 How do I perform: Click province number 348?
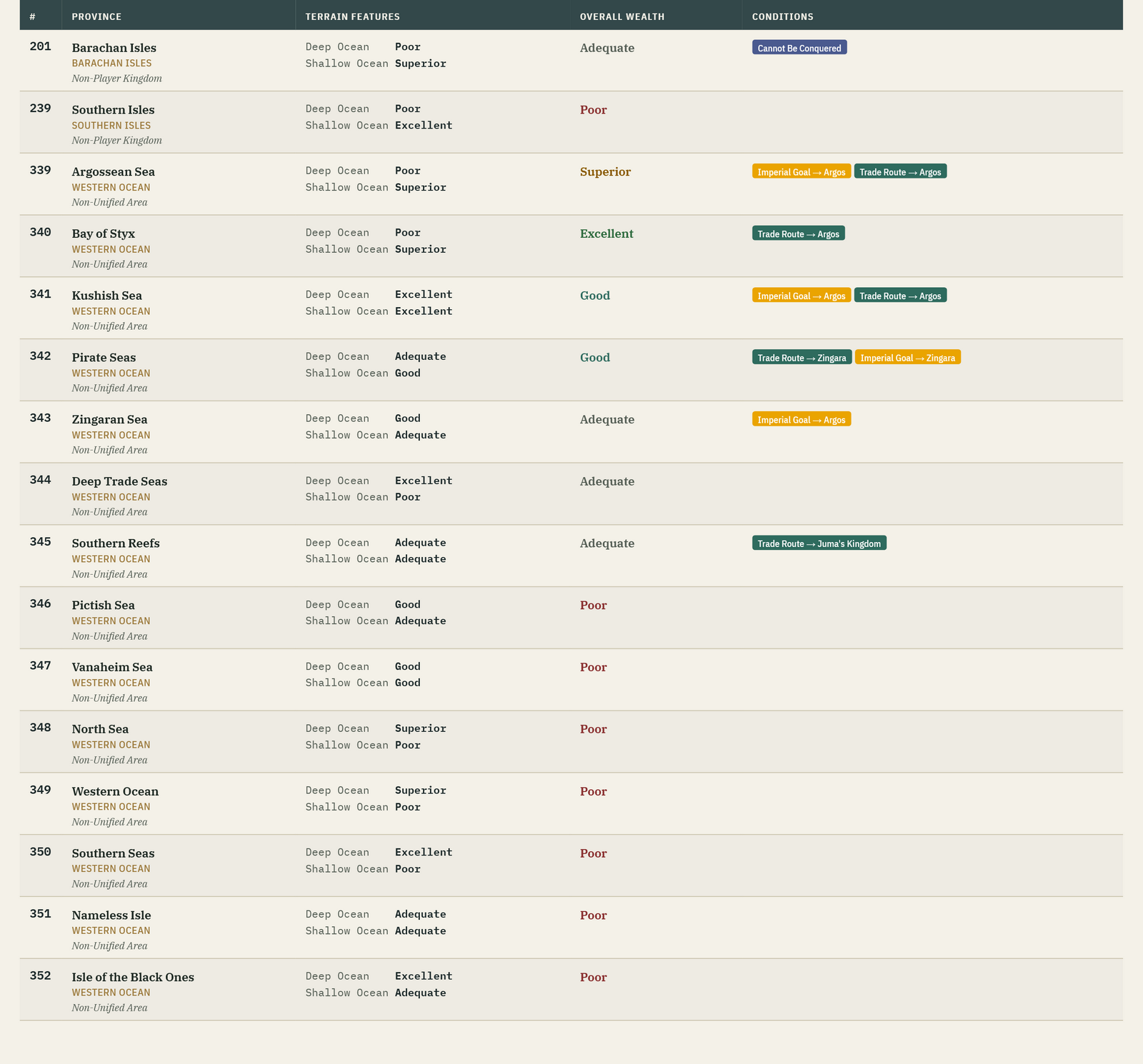[x=41, y=728]
